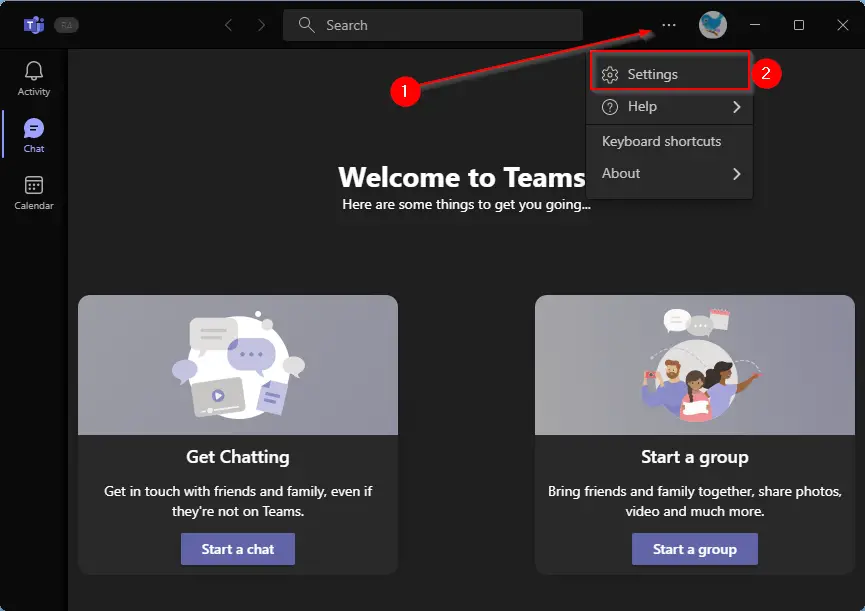Click 'Get in touch with friends and family' text
This screenshot has width=865, height=611.
pos(238,501)
